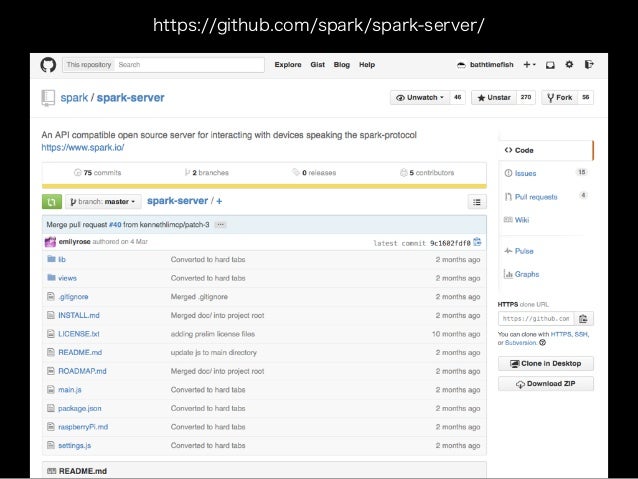Expand the plus create-new dropdown

click(529, 65)
